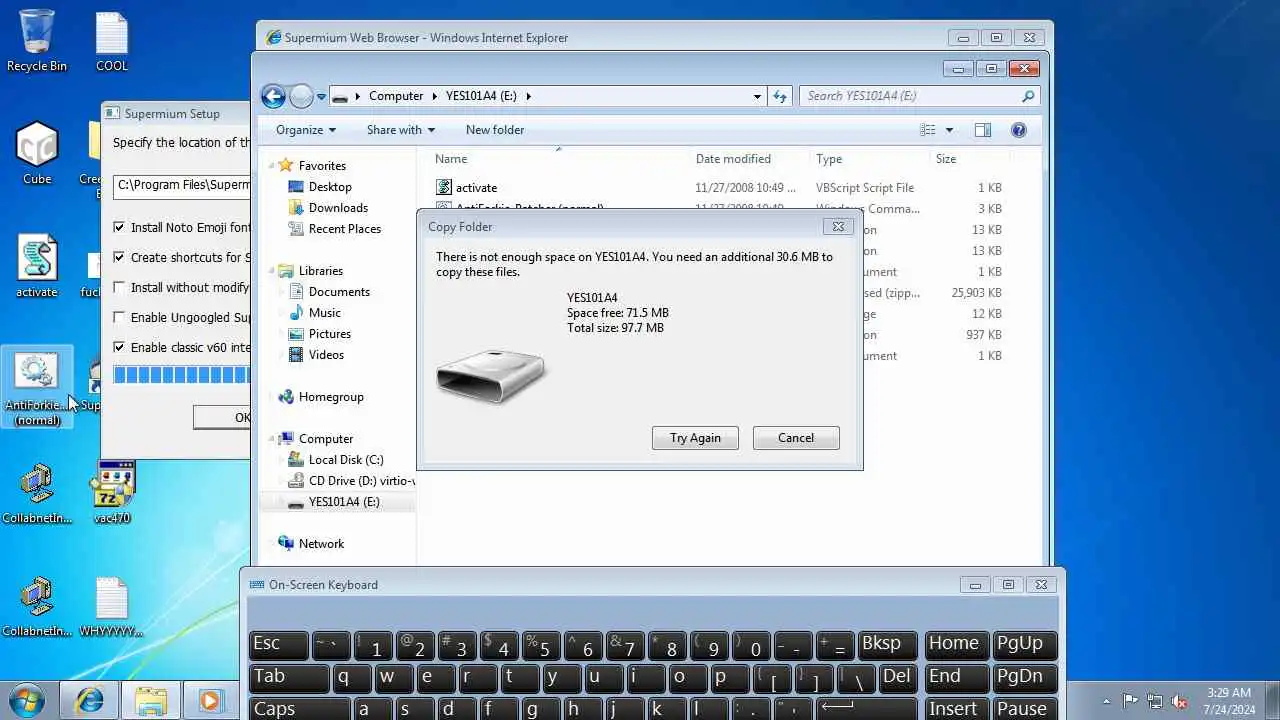
Task: Click OK button in Supermium Setup
Action: click(x=223, y=418)
